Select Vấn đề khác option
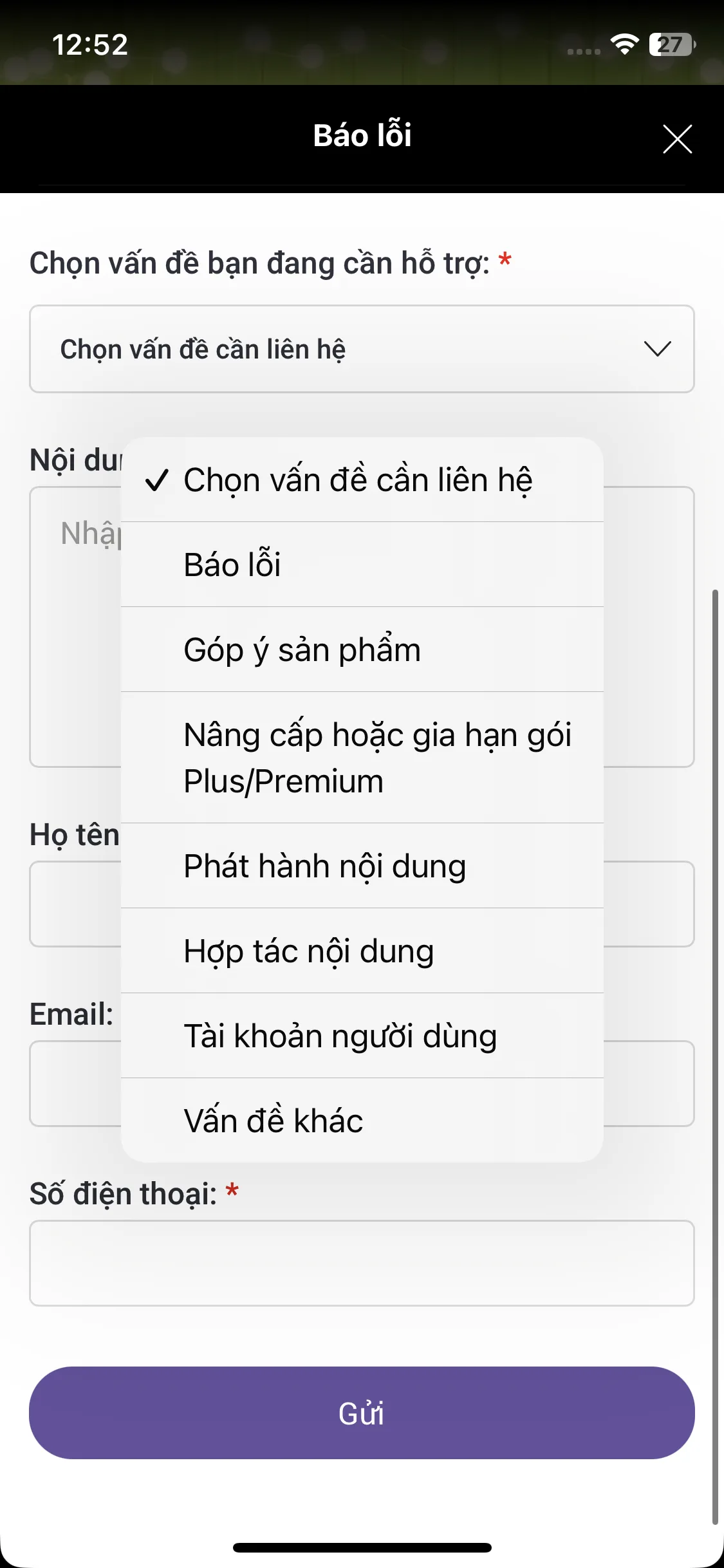 coord(274,1121)
